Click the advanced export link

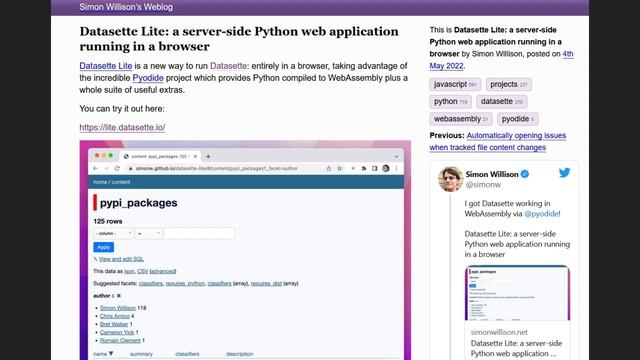(x=163, y=271)
